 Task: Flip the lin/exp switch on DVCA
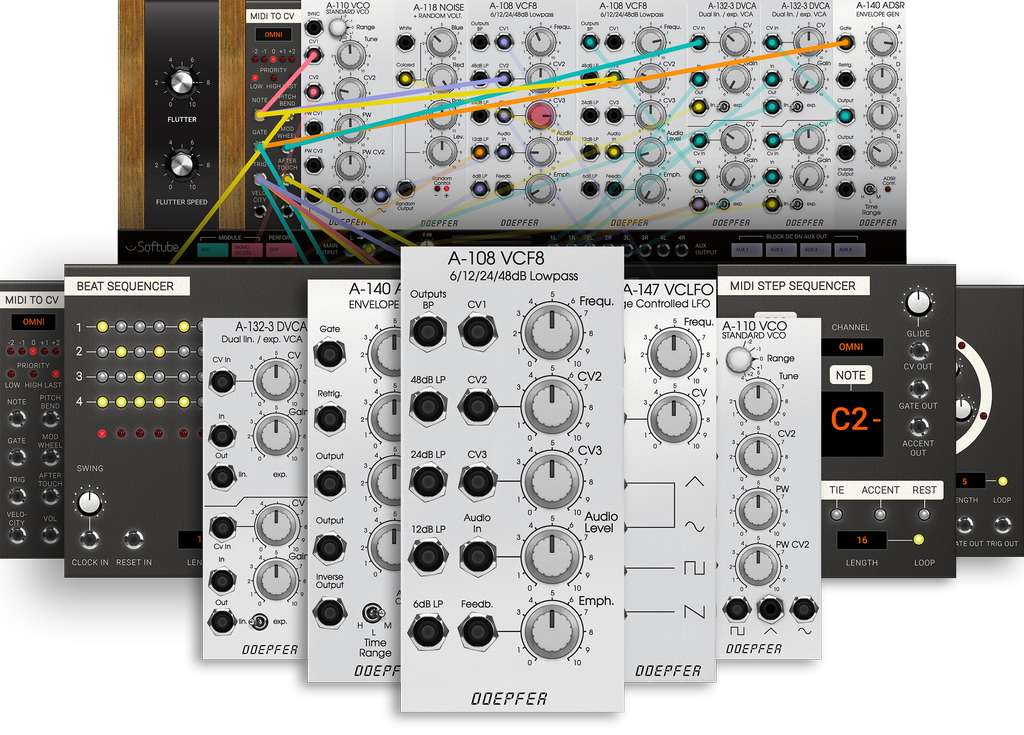click(259, 621)
